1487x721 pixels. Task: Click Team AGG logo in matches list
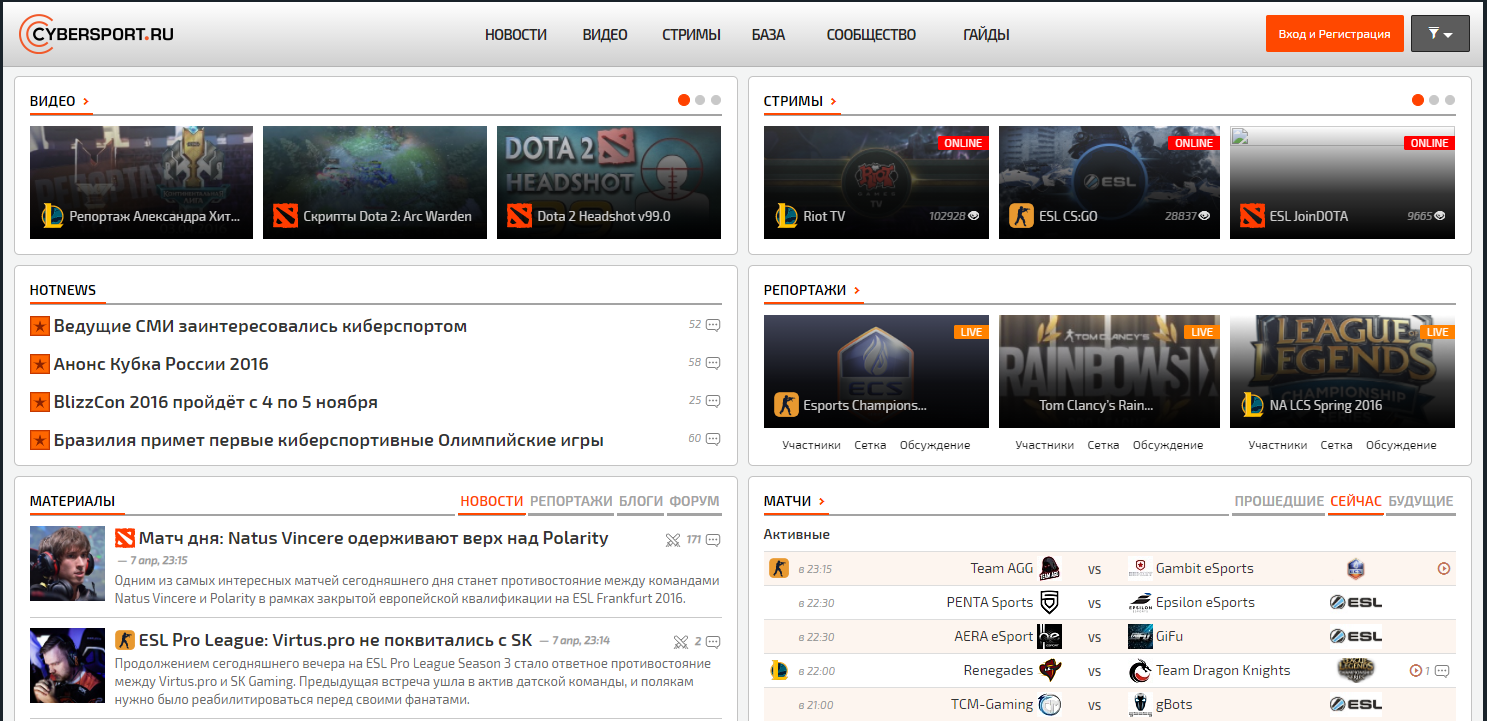pos(1049,569)
